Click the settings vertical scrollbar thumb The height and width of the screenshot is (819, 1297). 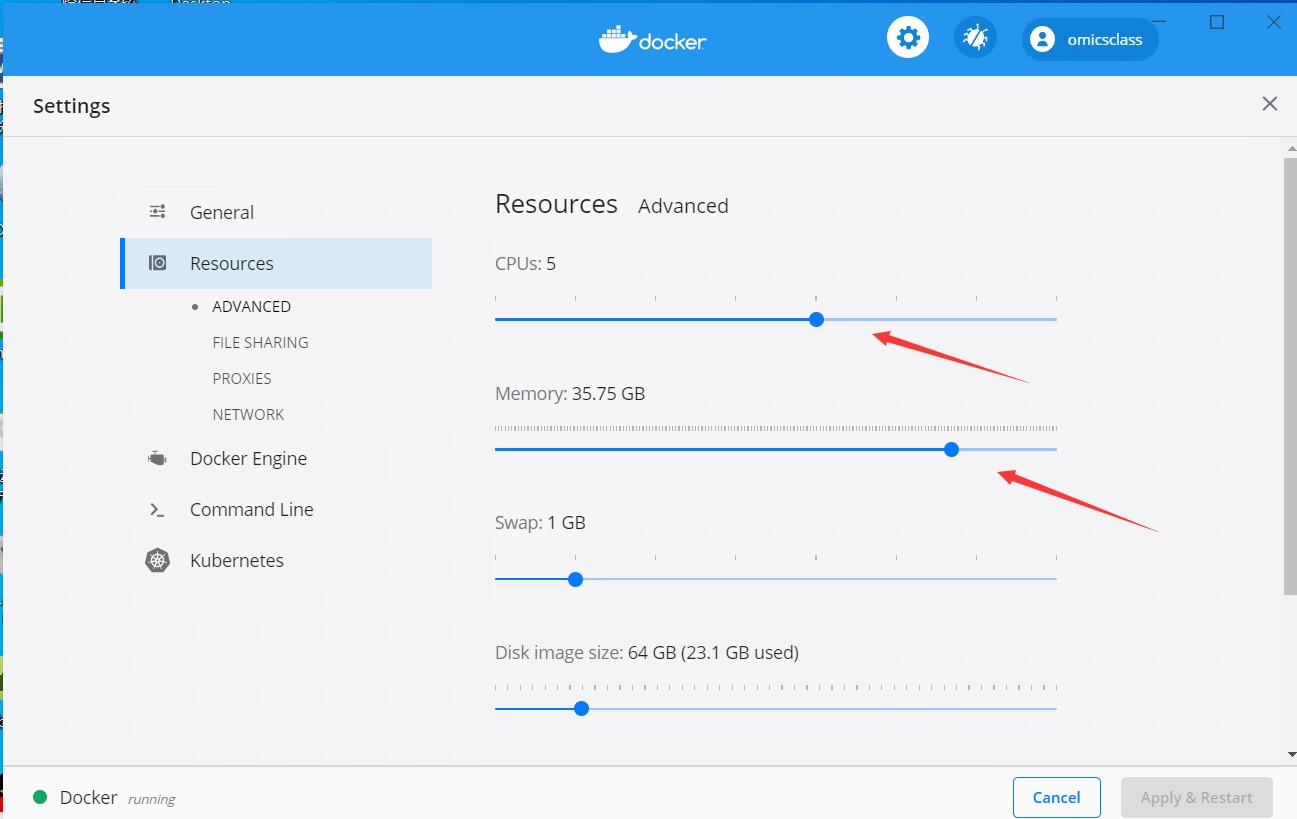(1290, 377)
